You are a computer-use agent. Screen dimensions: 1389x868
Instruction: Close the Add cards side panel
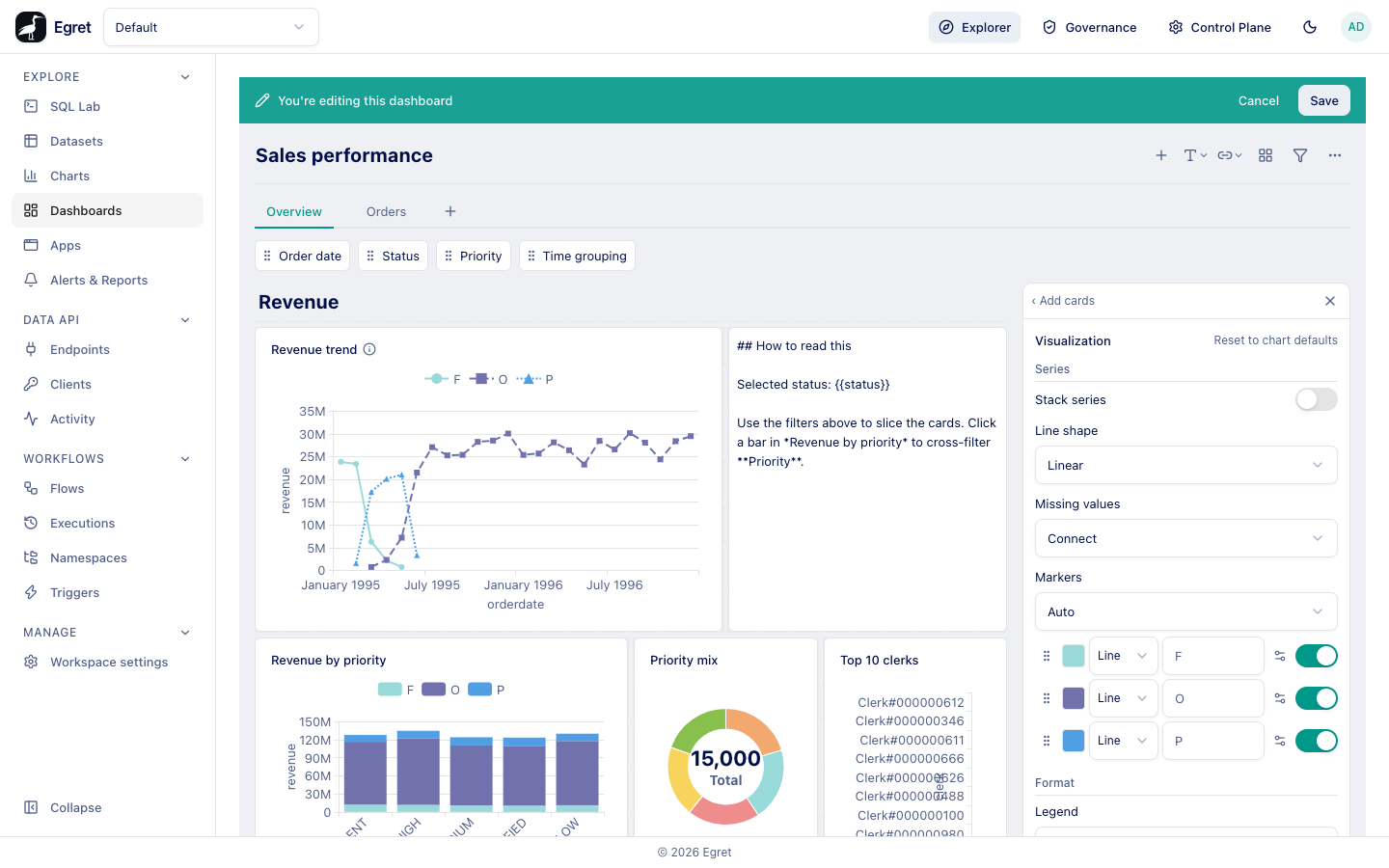point(1330,301)
